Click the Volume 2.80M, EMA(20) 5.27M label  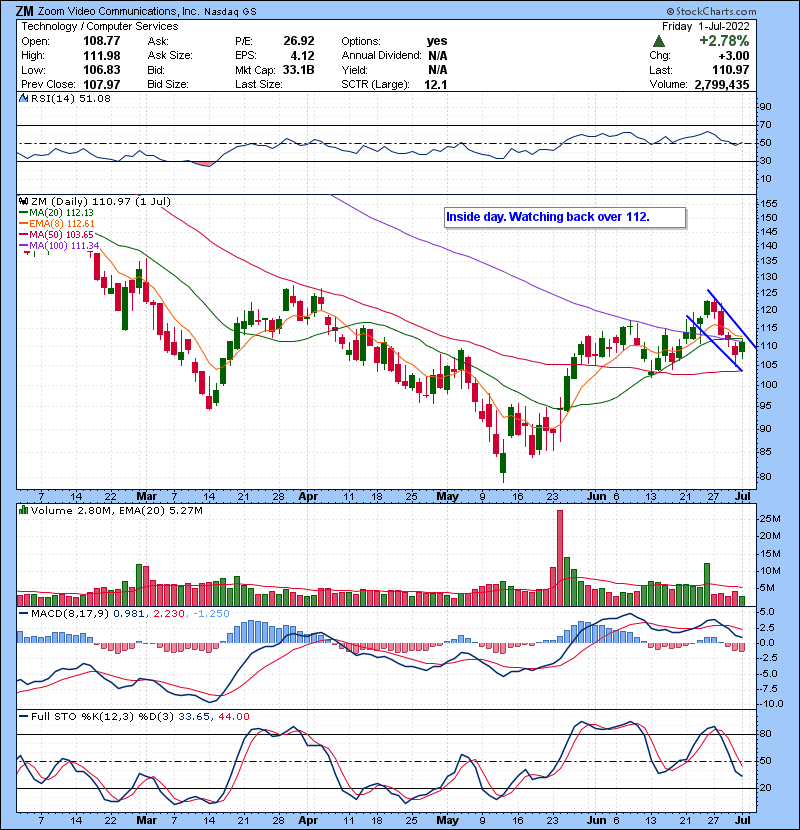[116, 511]
